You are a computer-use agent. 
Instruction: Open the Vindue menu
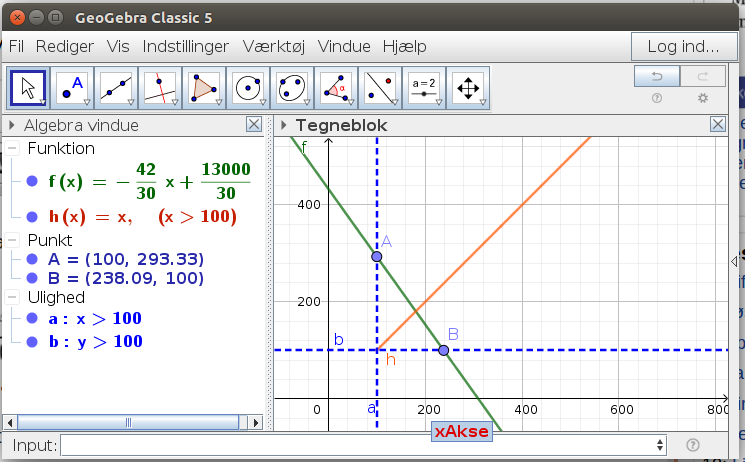pyautogui.click(x=344, y=46)
